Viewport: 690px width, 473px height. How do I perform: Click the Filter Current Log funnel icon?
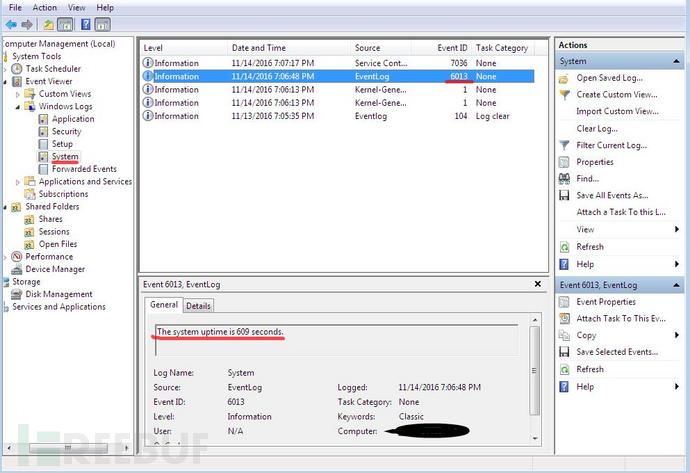point(565,145)
